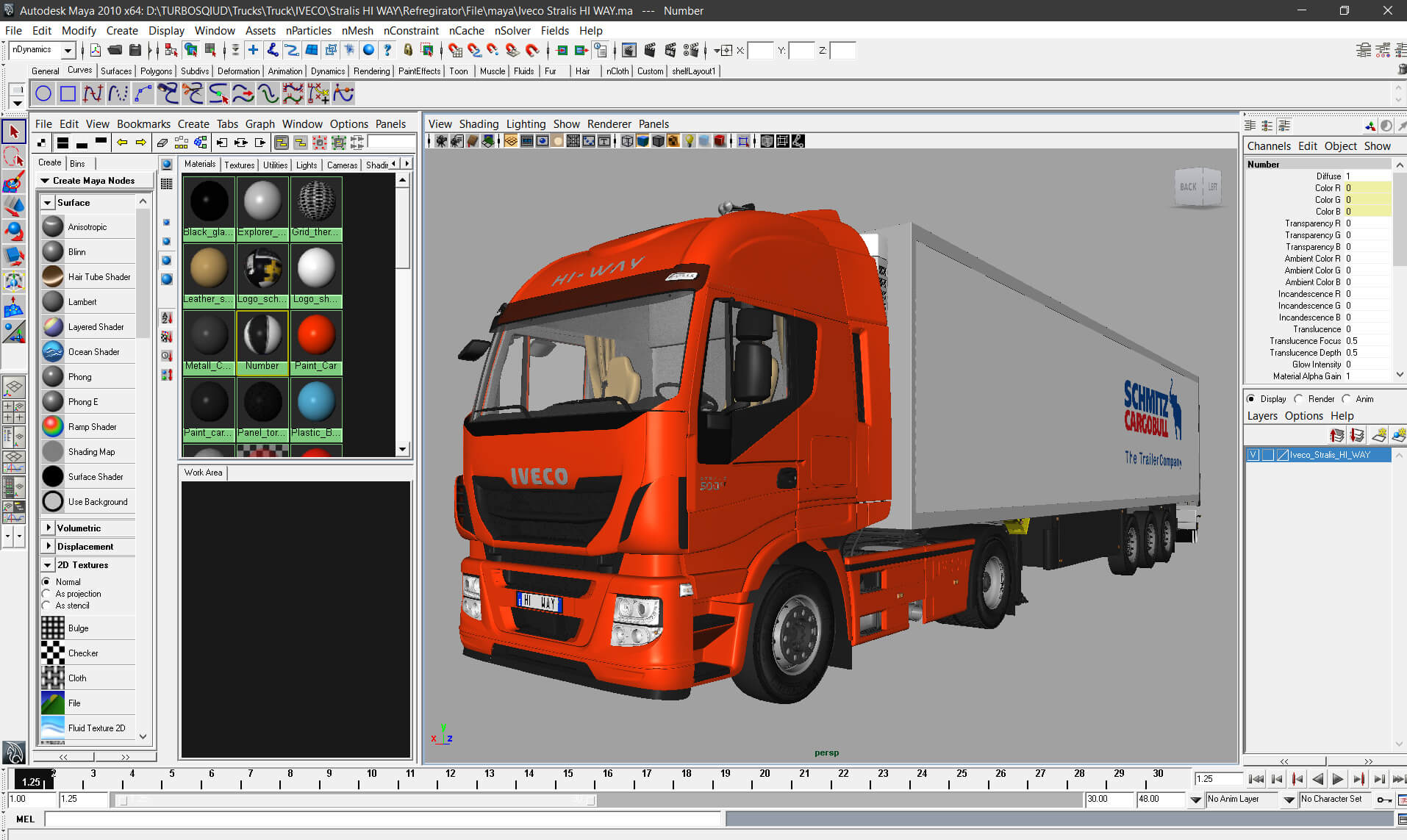This screenshot has height=840, width=1407.
Task: Create a Checker 2D texture
Action: point(88,653)
